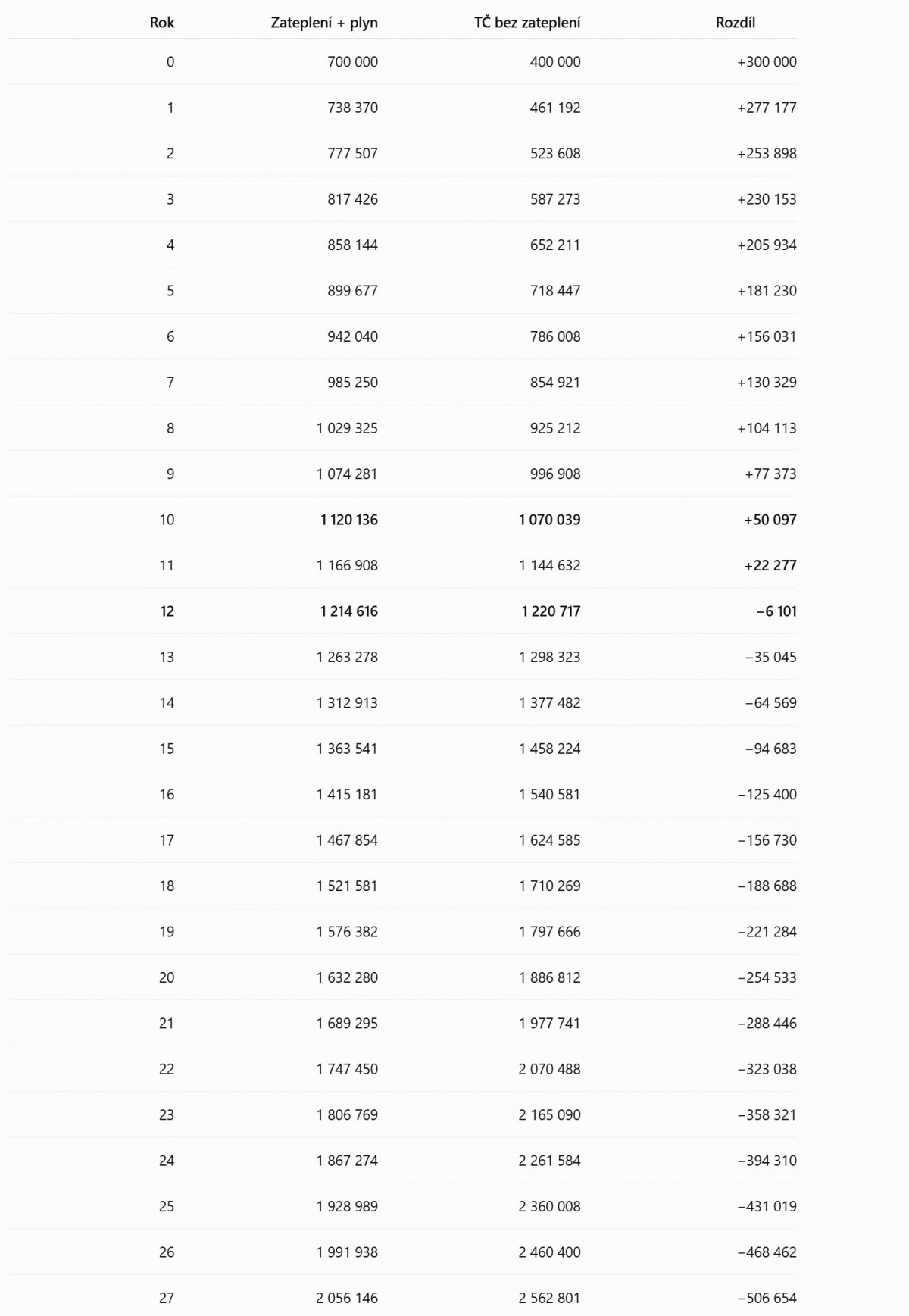Click 1 220 717 in the TČ column

coord(551,611)
